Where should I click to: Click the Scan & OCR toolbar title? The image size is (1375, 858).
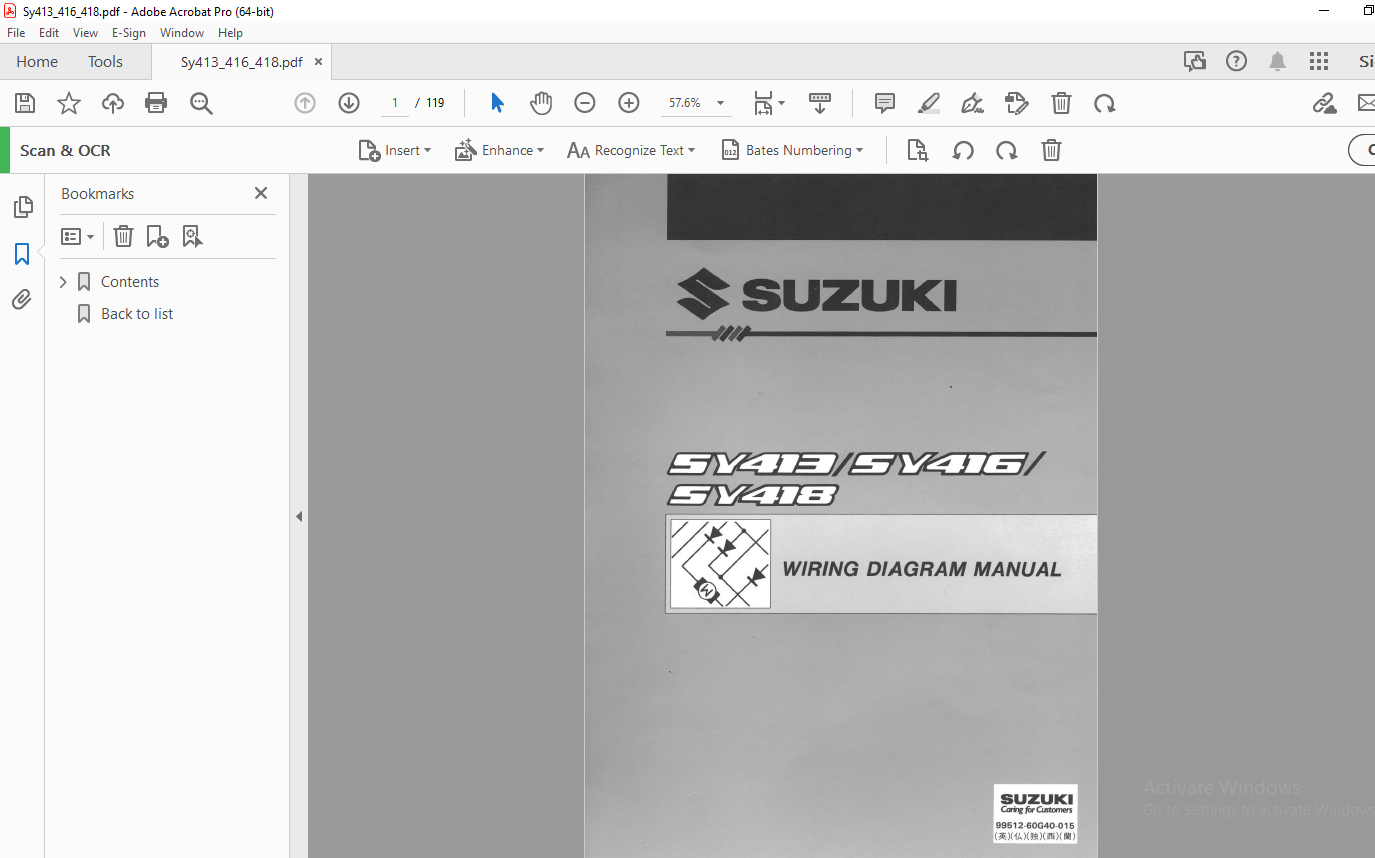(65, 150)
